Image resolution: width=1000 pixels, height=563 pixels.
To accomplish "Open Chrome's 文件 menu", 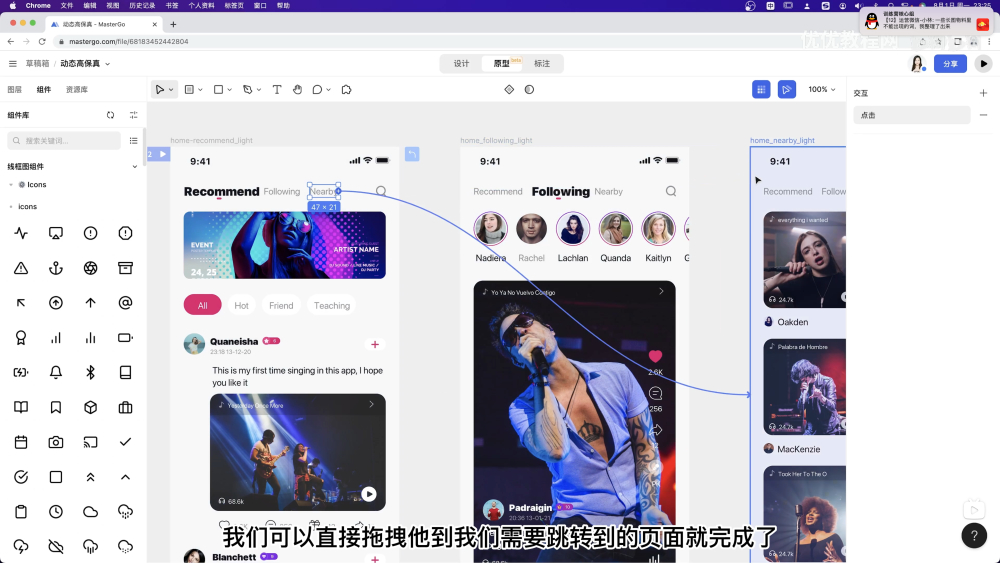I will [x=66, y=6].
